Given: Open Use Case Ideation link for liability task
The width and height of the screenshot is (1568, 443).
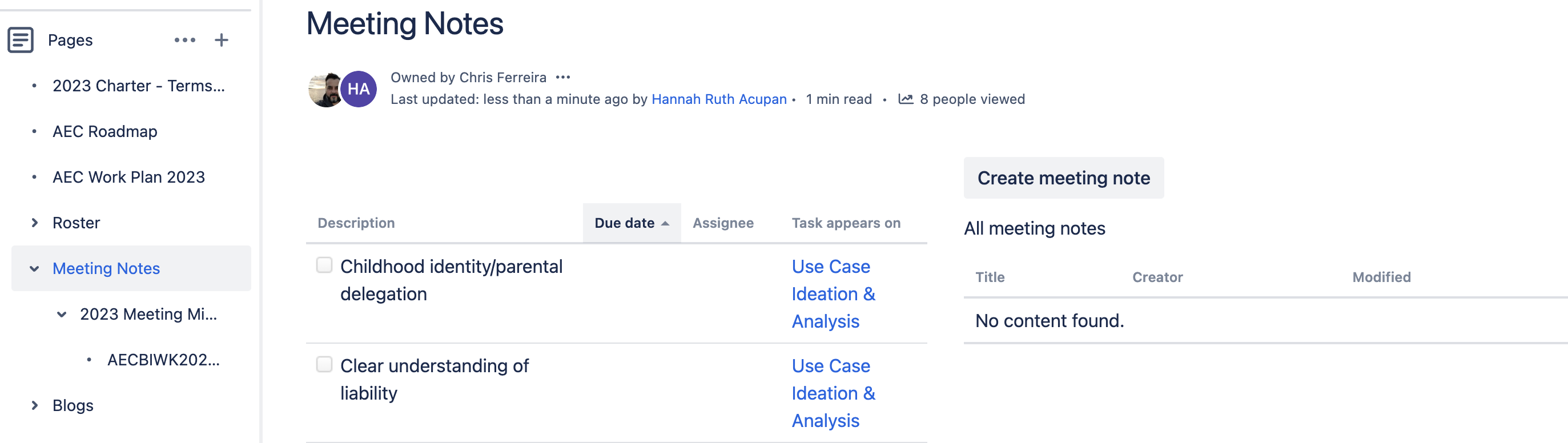Looking at the screenshot, I should click(833, 393).
